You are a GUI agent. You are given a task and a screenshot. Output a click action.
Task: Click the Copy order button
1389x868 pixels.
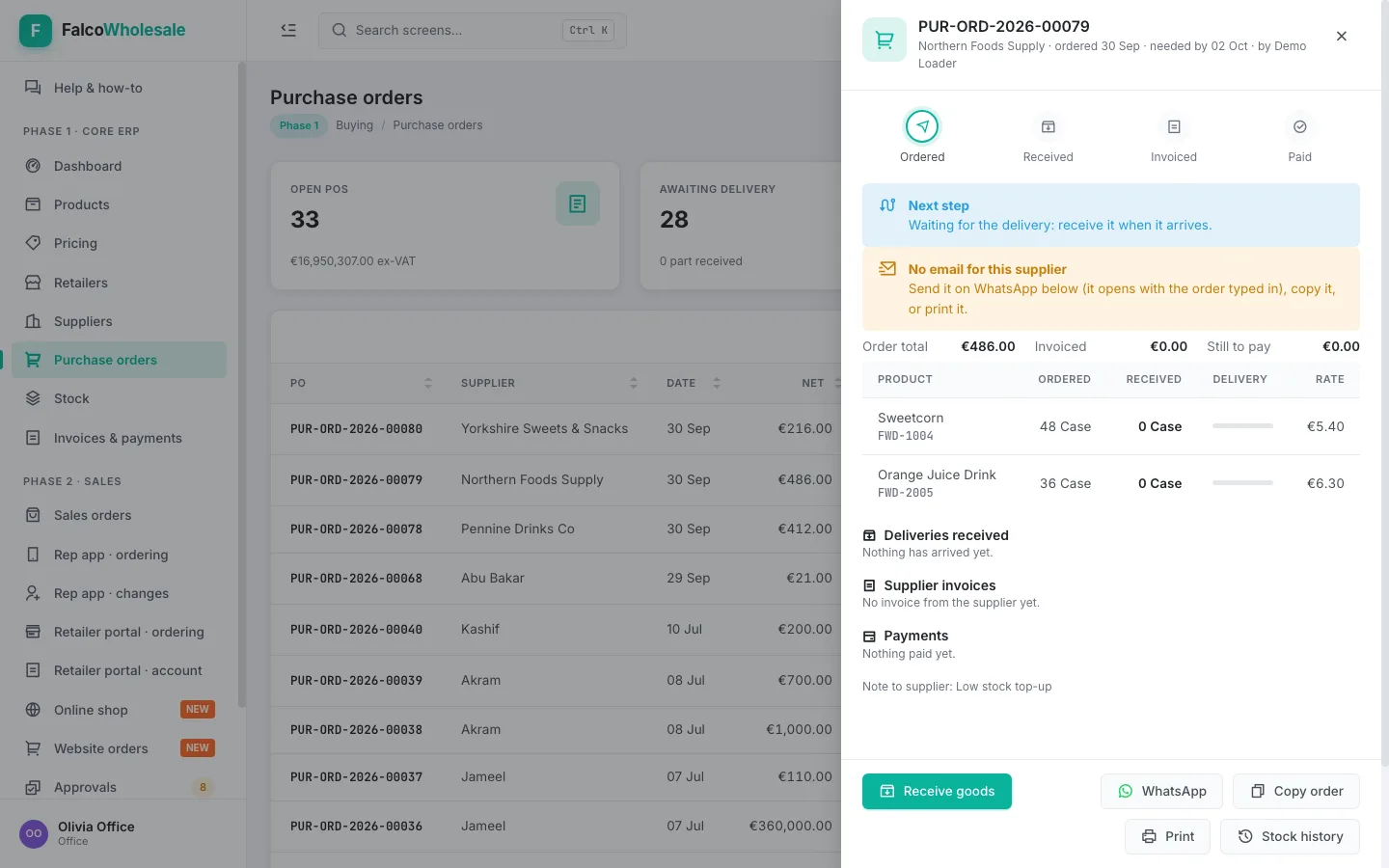[x=1296, y=791]
